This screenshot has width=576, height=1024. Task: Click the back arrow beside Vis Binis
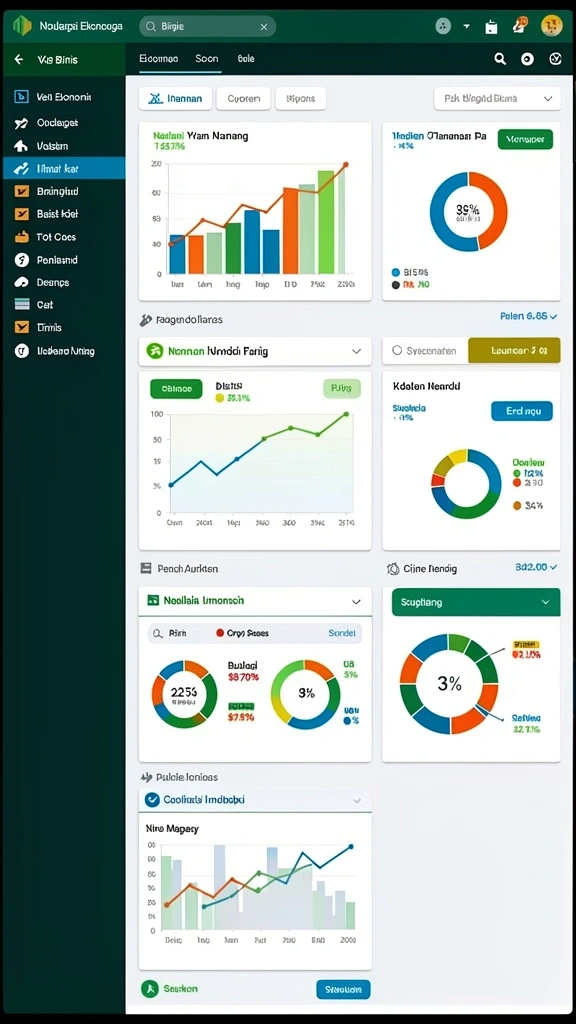coord(18,59)
